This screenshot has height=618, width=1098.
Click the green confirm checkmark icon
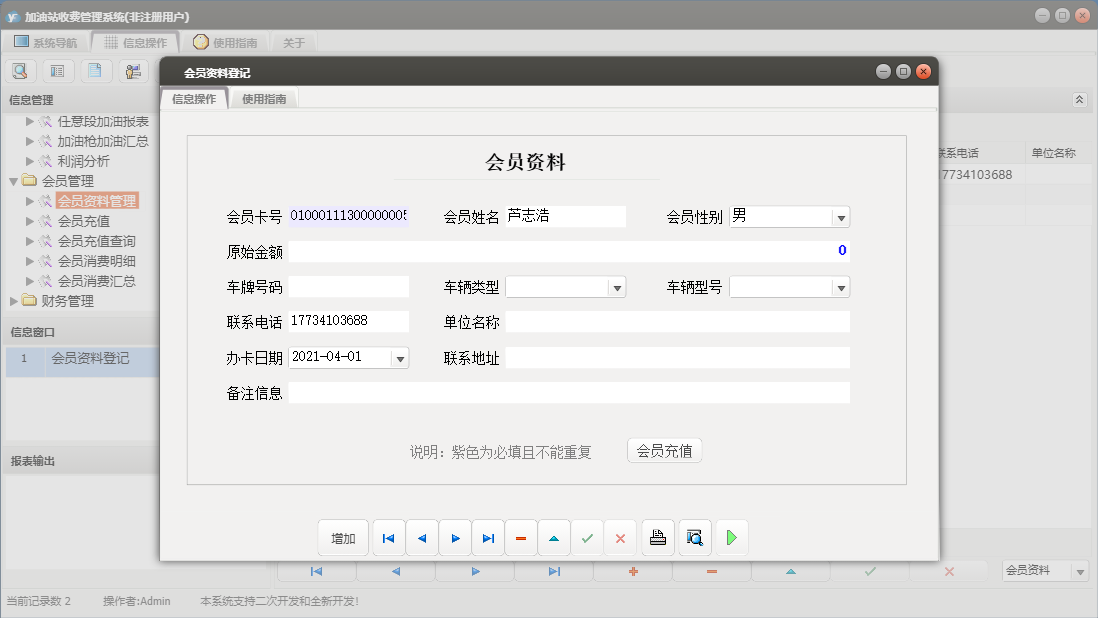(x=587, y=537)
